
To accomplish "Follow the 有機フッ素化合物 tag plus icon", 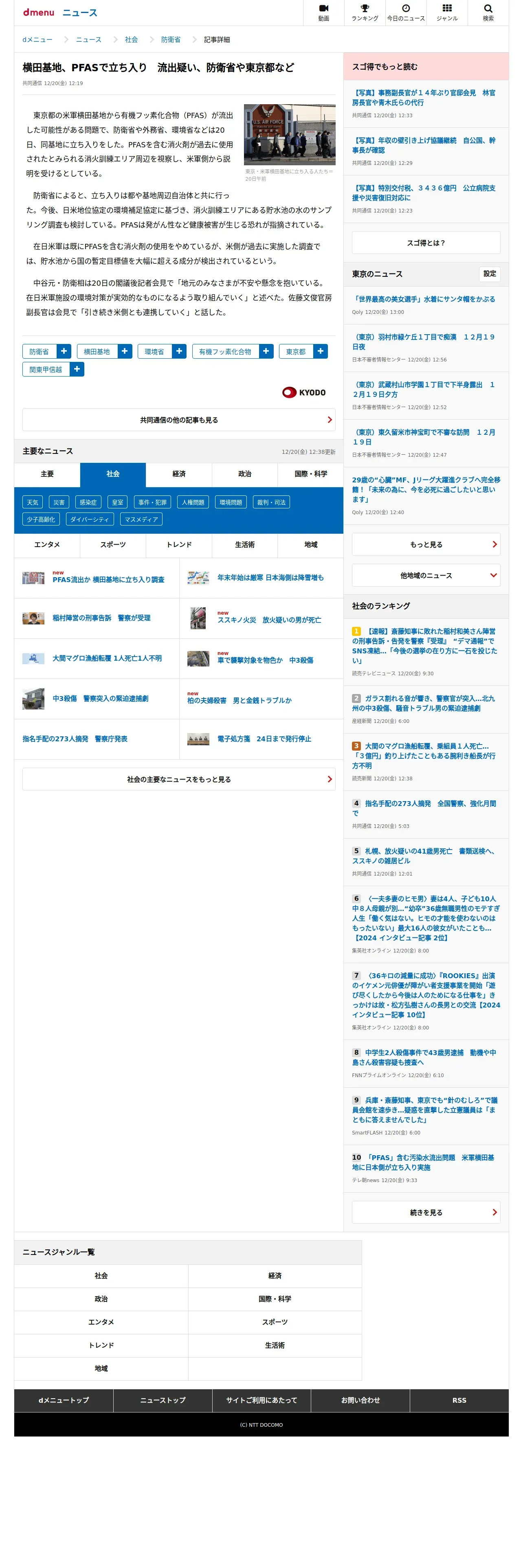I will pyautogui.click(x=266, y=351).
